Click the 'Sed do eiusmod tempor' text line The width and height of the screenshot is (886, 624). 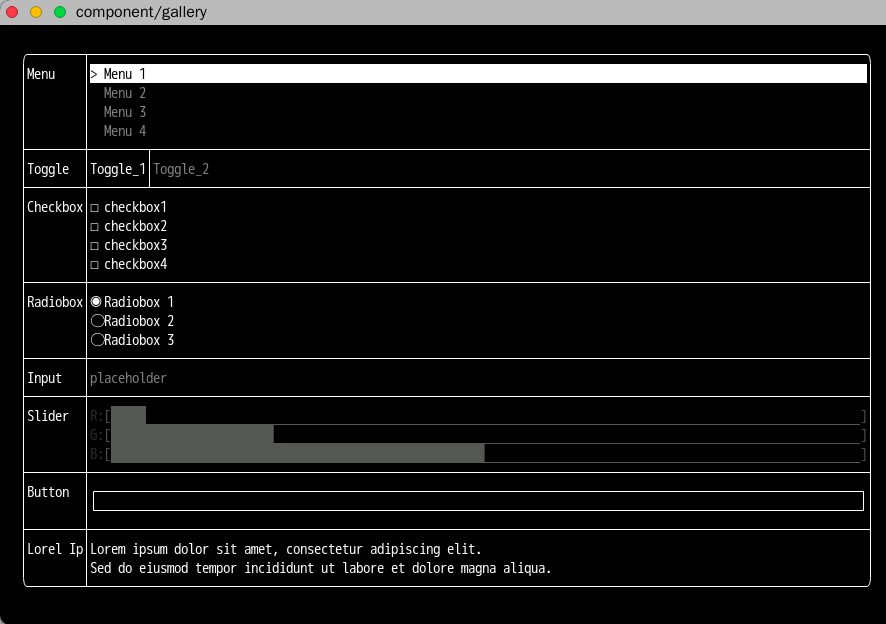321,568
